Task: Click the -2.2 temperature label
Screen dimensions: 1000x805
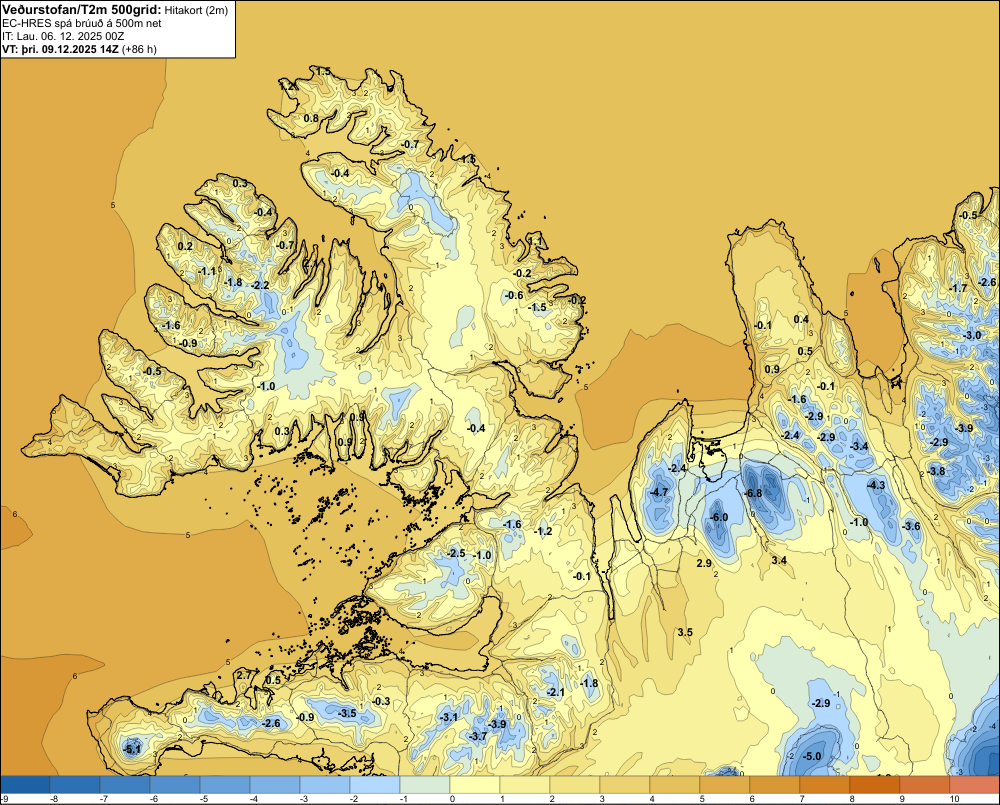Action: coord(260,285)
